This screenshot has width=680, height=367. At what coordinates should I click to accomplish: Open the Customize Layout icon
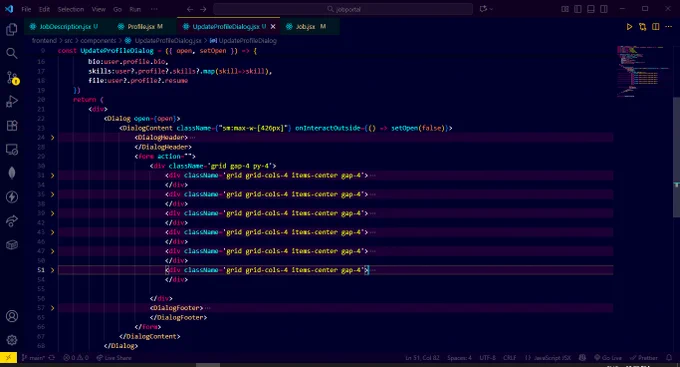tap(565, 9)
